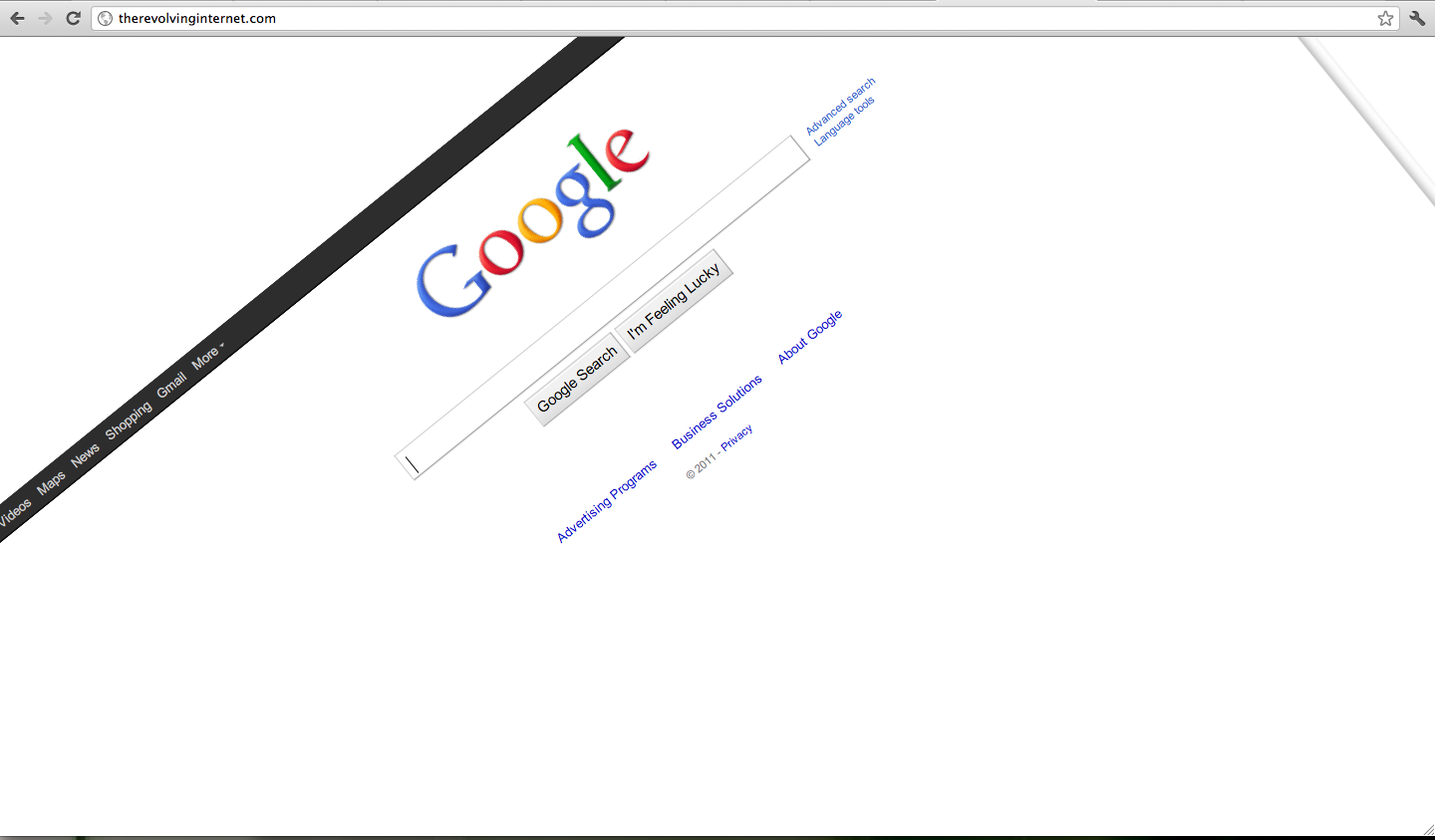Select Shopping in the navigation bar
This screenshot has width=1435, height=840.
[x=129, y=420]
